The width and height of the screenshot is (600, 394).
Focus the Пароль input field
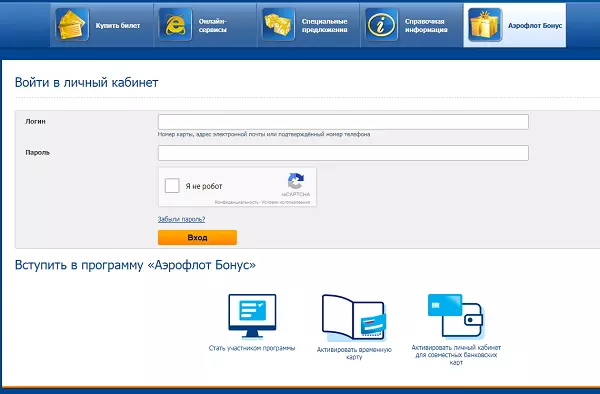[343, 153]
